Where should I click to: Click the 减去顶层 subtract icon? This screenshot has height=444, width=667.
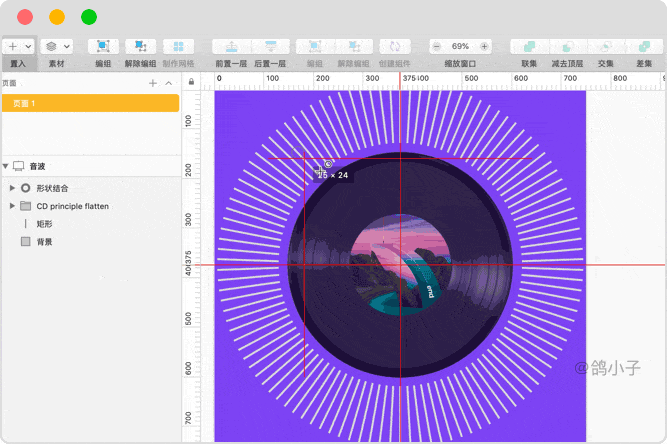567,46
